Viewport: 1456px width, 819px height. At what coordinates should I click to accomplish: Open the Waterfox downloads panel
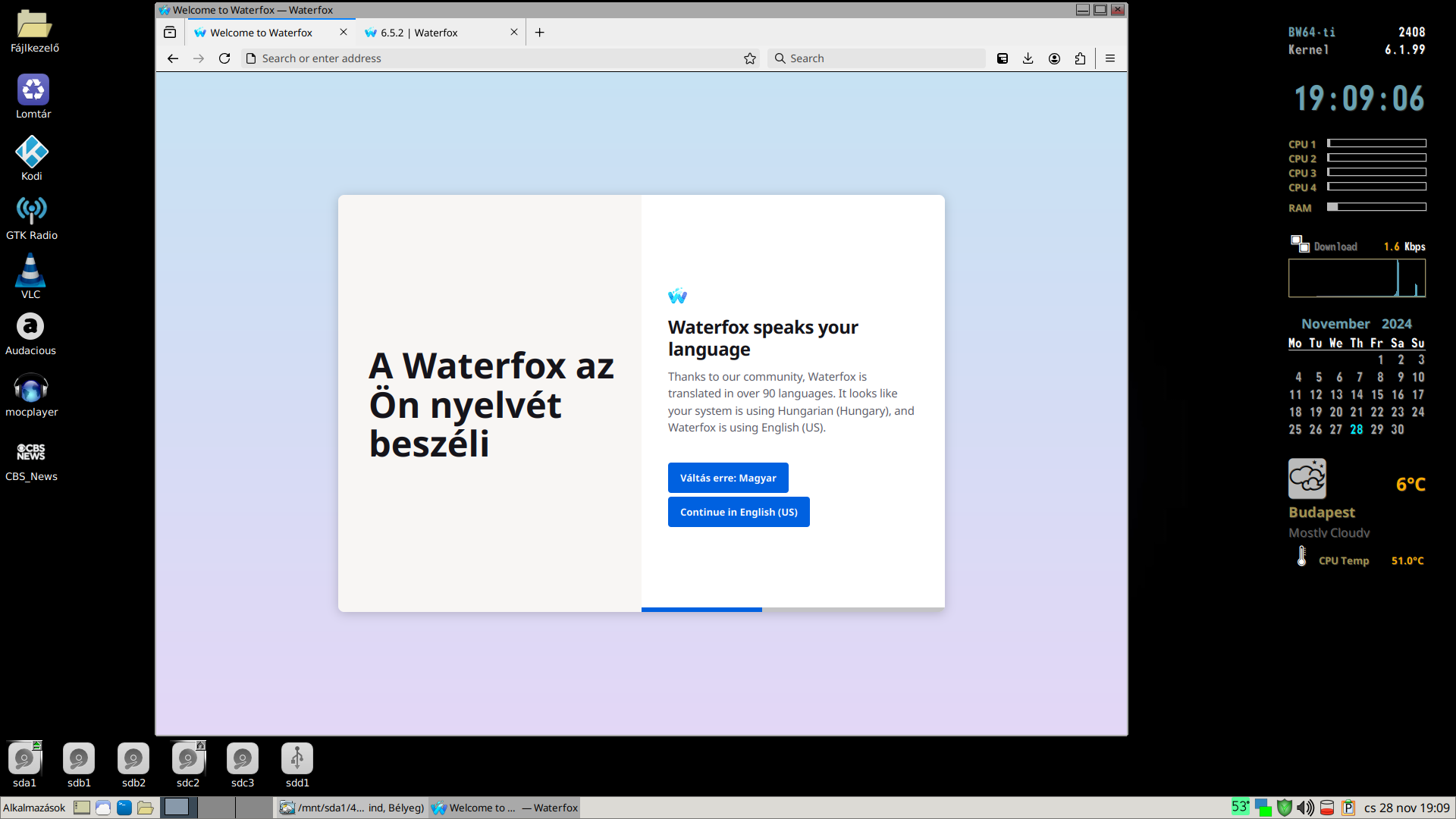tap(1028, 58)
